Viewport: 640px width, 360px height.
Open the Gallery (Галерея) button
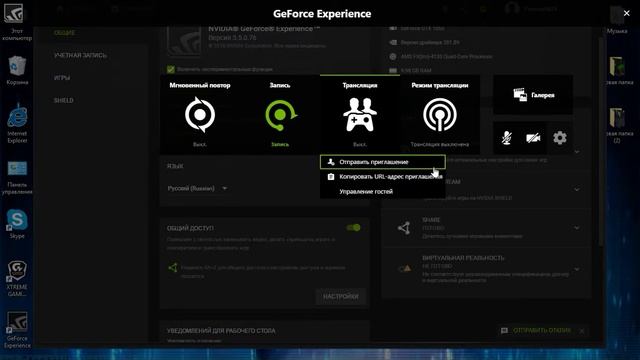pyautogui.click(x=533, y=95)
